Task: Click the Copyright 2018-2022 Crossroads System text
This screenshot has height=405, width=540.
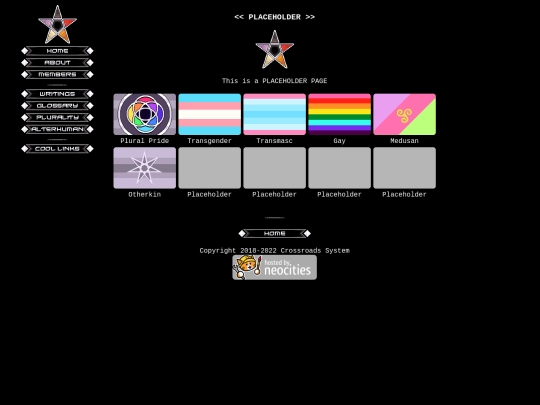Action: 274,251
